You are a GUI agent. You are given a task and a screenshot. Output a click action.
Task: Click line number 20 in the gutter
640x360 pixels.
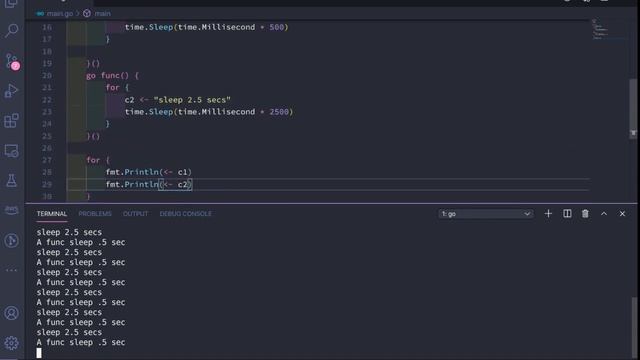47,76
